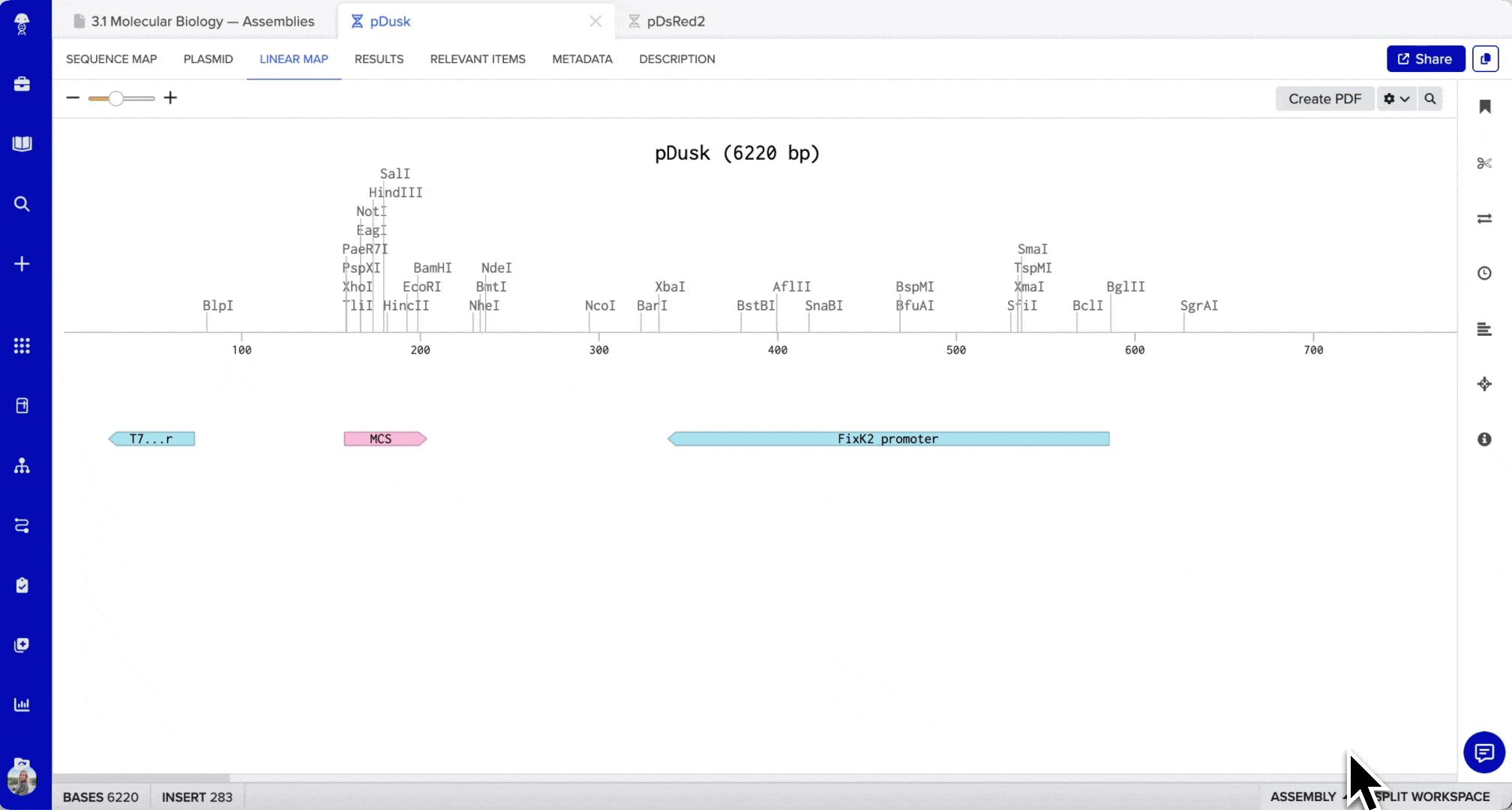Click the Share button
1512x810 pixels.
(x=1424, y=58)
